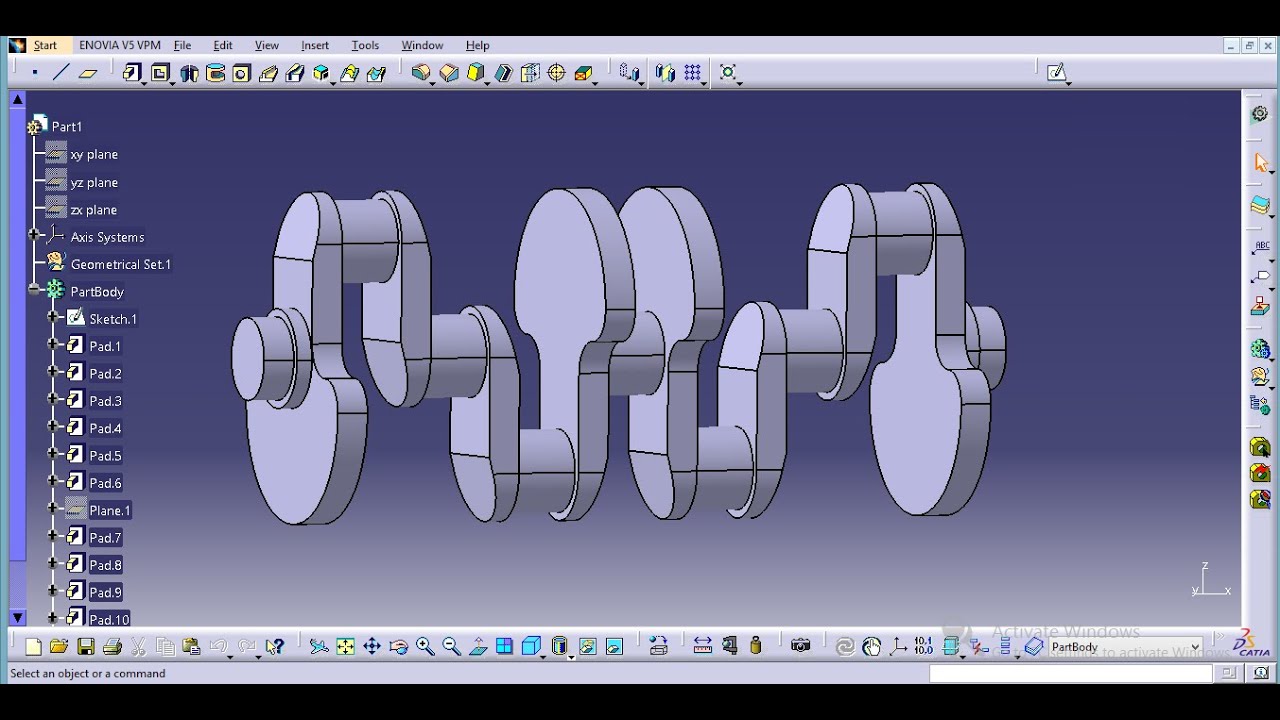Expand the Plane.1 node
1280x720 pixels.
click(54, 508)
